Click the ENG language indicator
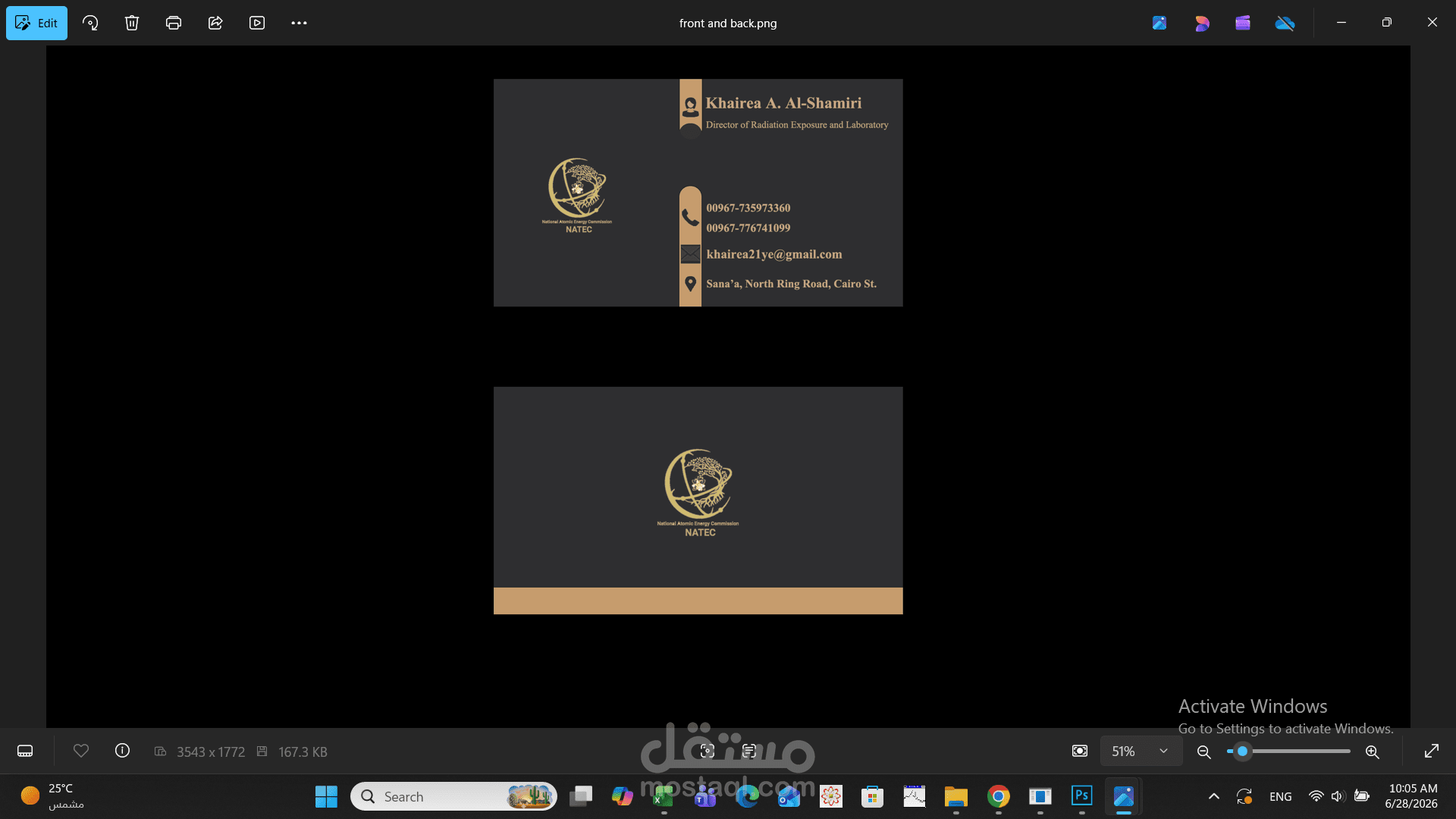This screenshot has height=819, width=1456. 1281,797
